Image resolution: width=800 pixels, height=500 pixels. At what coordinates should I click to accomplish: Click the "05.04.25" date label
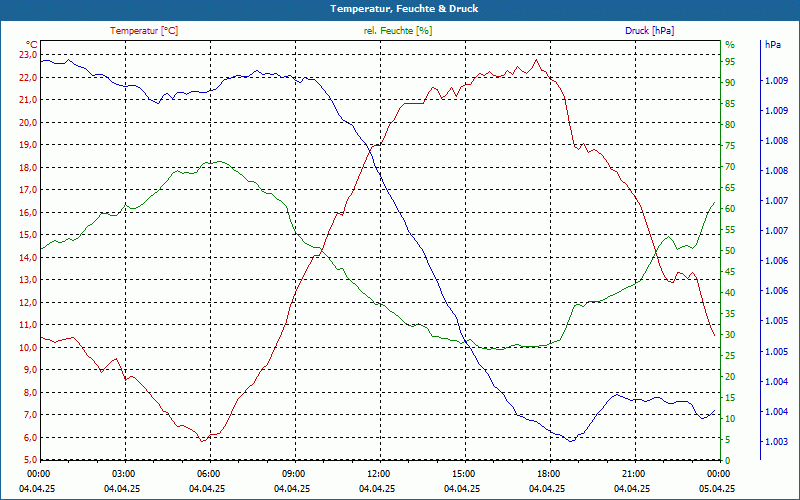click(717, 488)
